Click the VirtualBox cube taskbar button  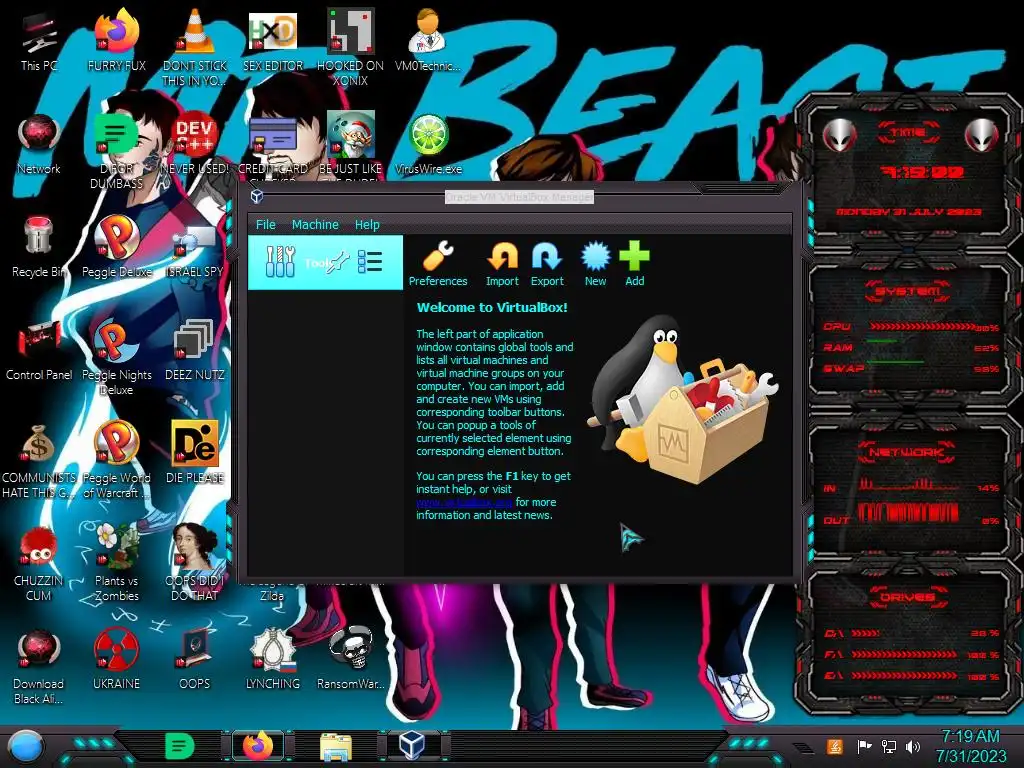tap(413, 745)
